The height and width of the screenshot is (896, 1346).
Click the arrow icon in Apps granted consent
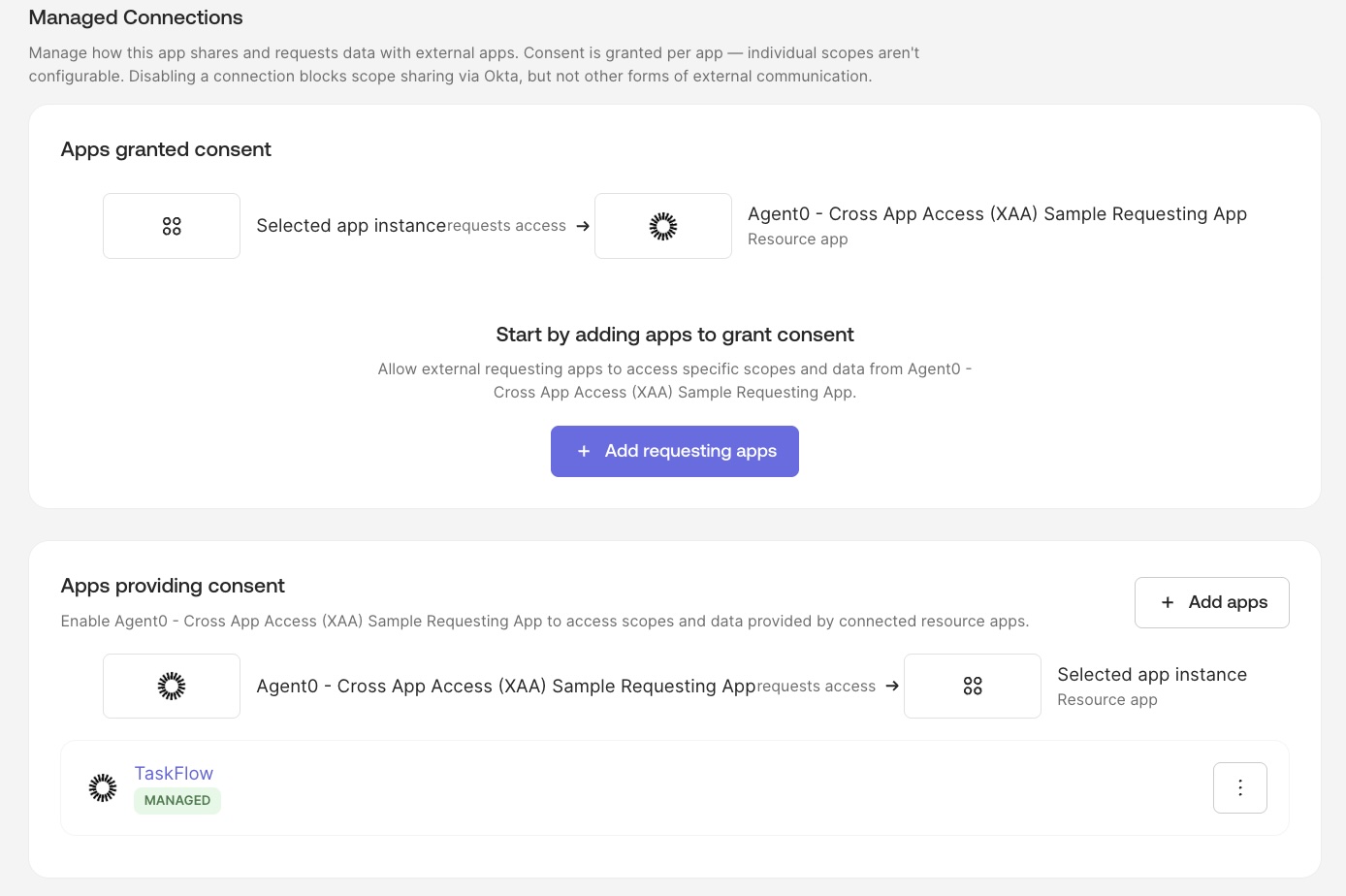click(x=583, y=226)
